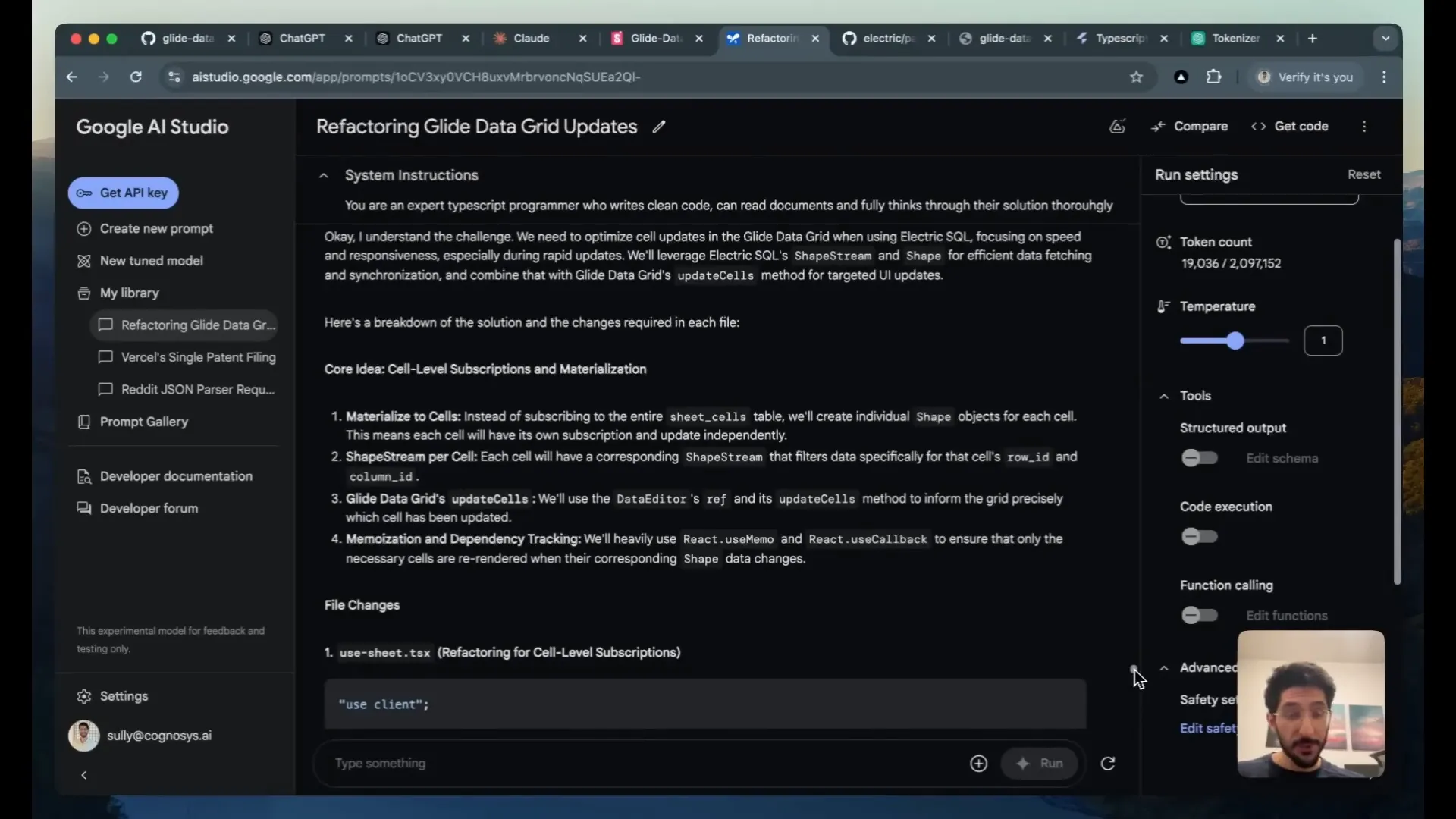Click the address bar URL

click(416, 77)
